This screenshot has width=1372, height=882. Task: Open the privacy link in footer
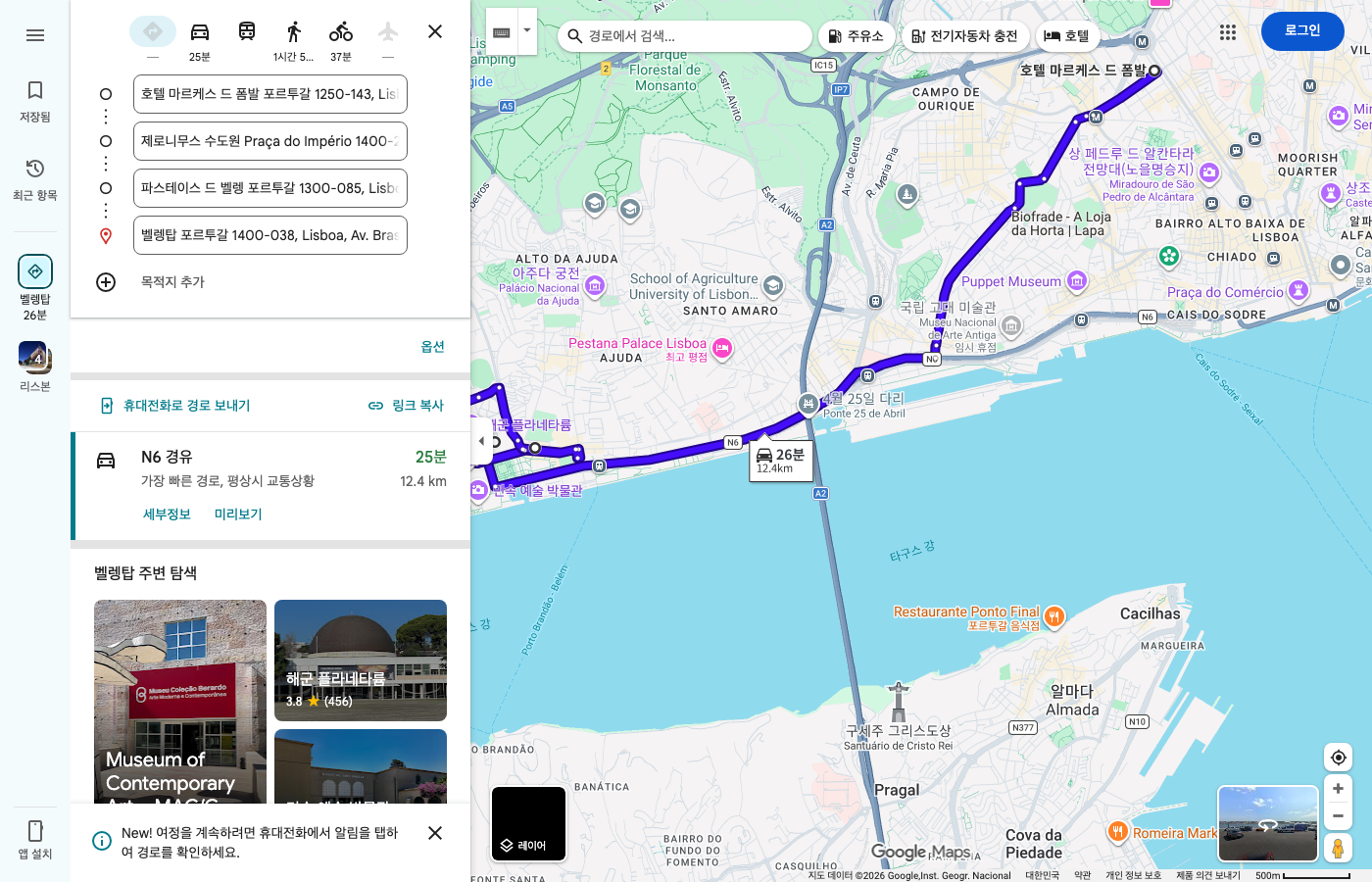click(x=1133, y=875)
